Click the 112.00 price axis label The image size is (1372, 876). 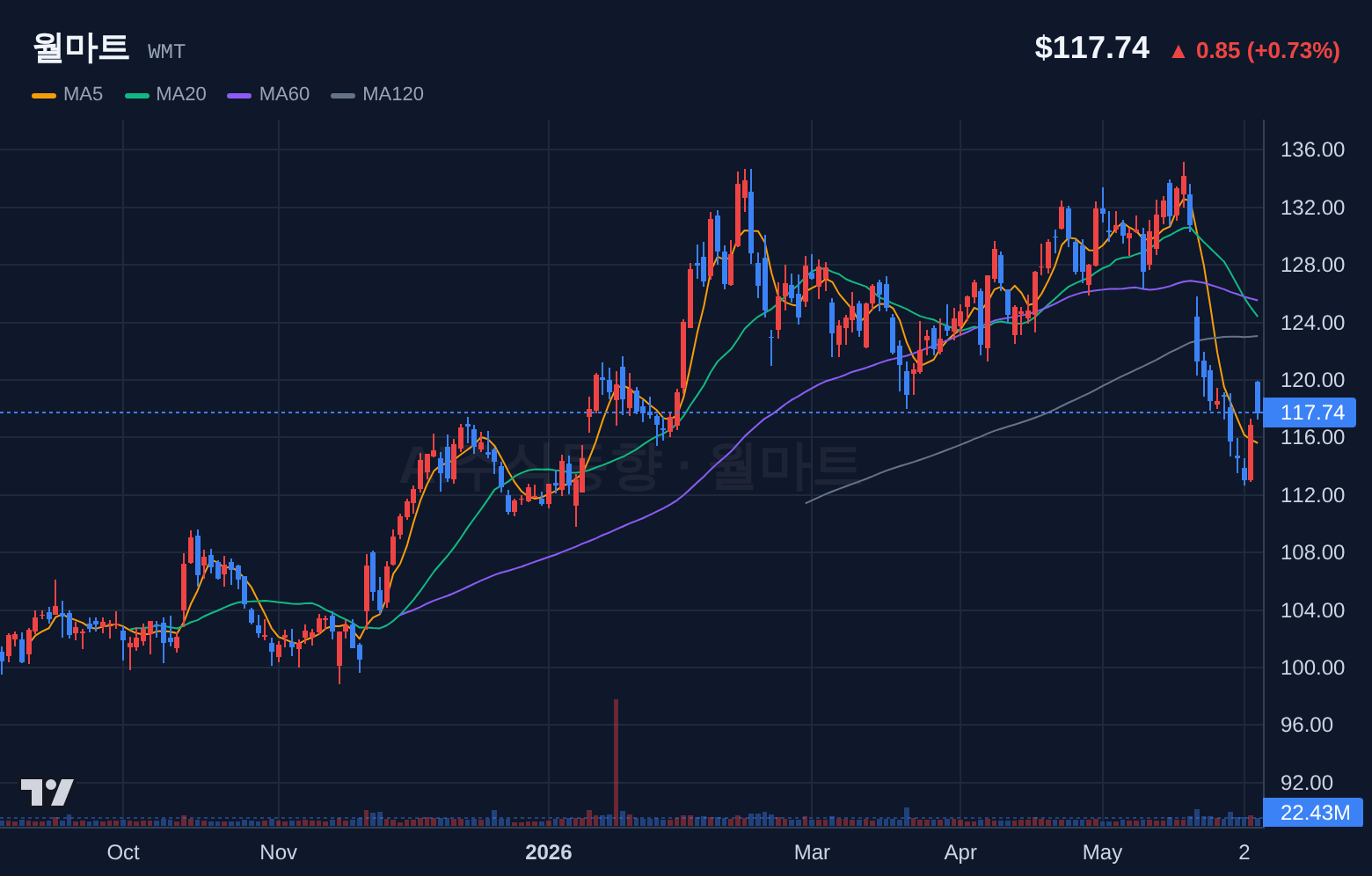(1312, 495)
